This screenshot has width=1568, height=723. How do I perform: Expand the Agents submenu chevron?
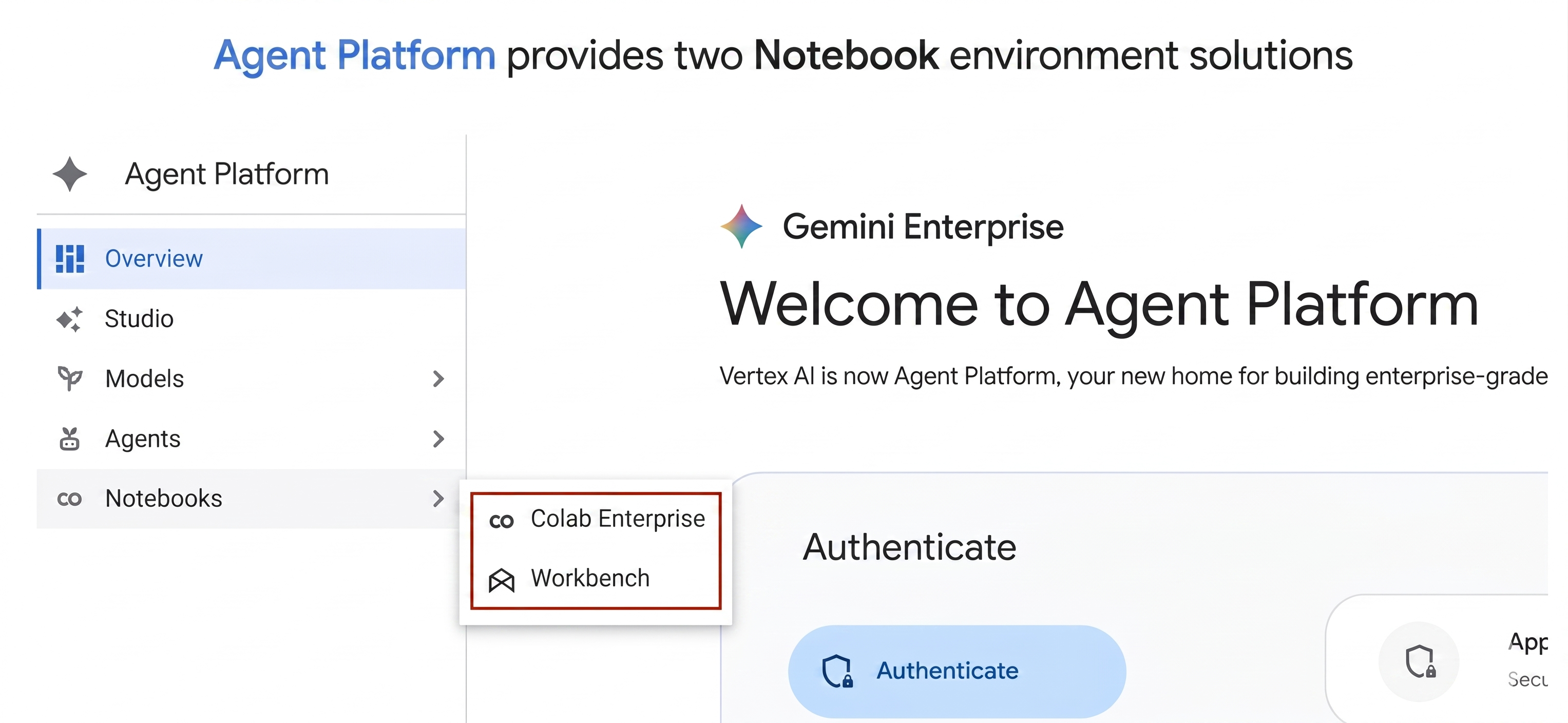pos(438,438)
